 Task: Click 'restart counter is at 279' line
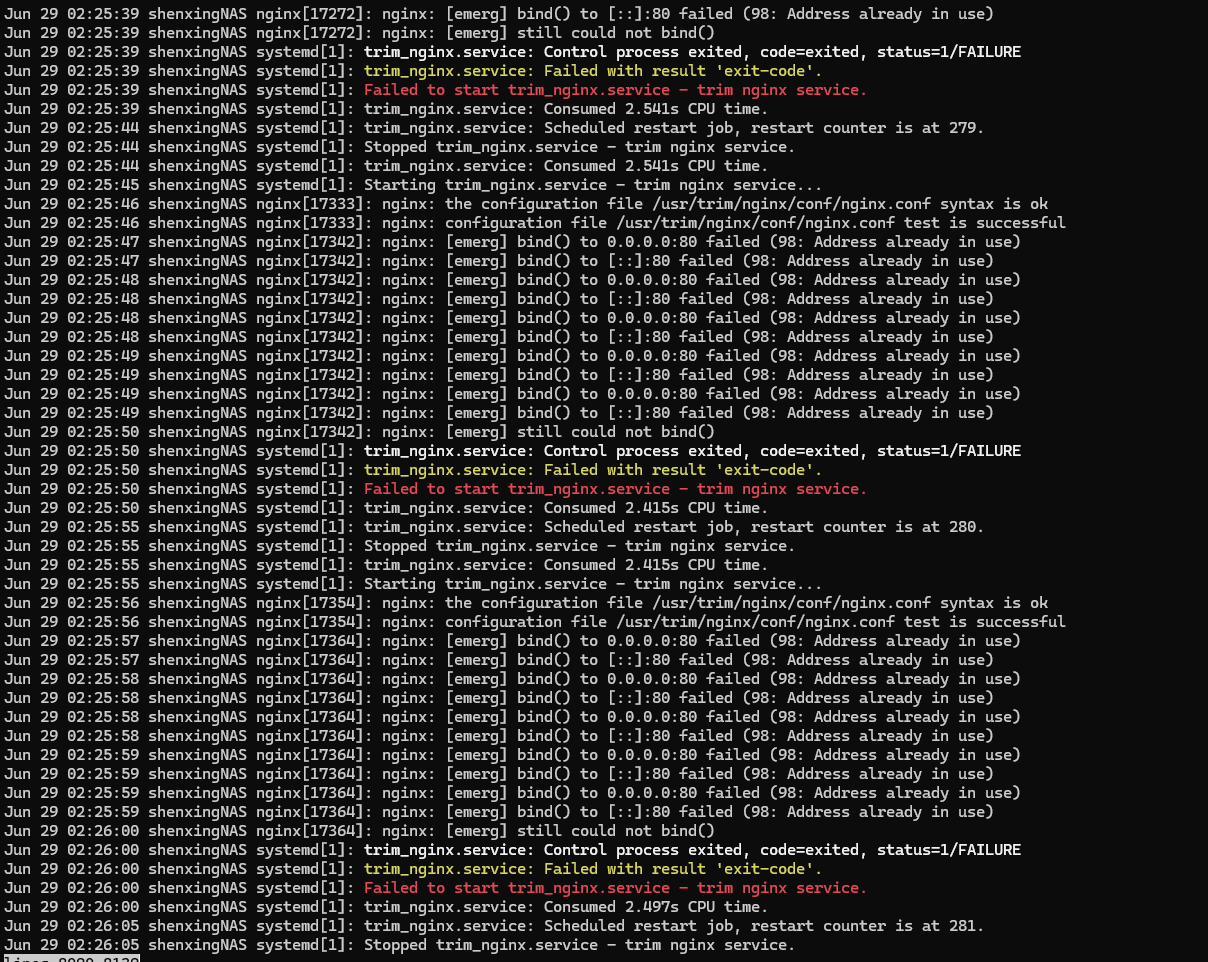coord(495,128)
